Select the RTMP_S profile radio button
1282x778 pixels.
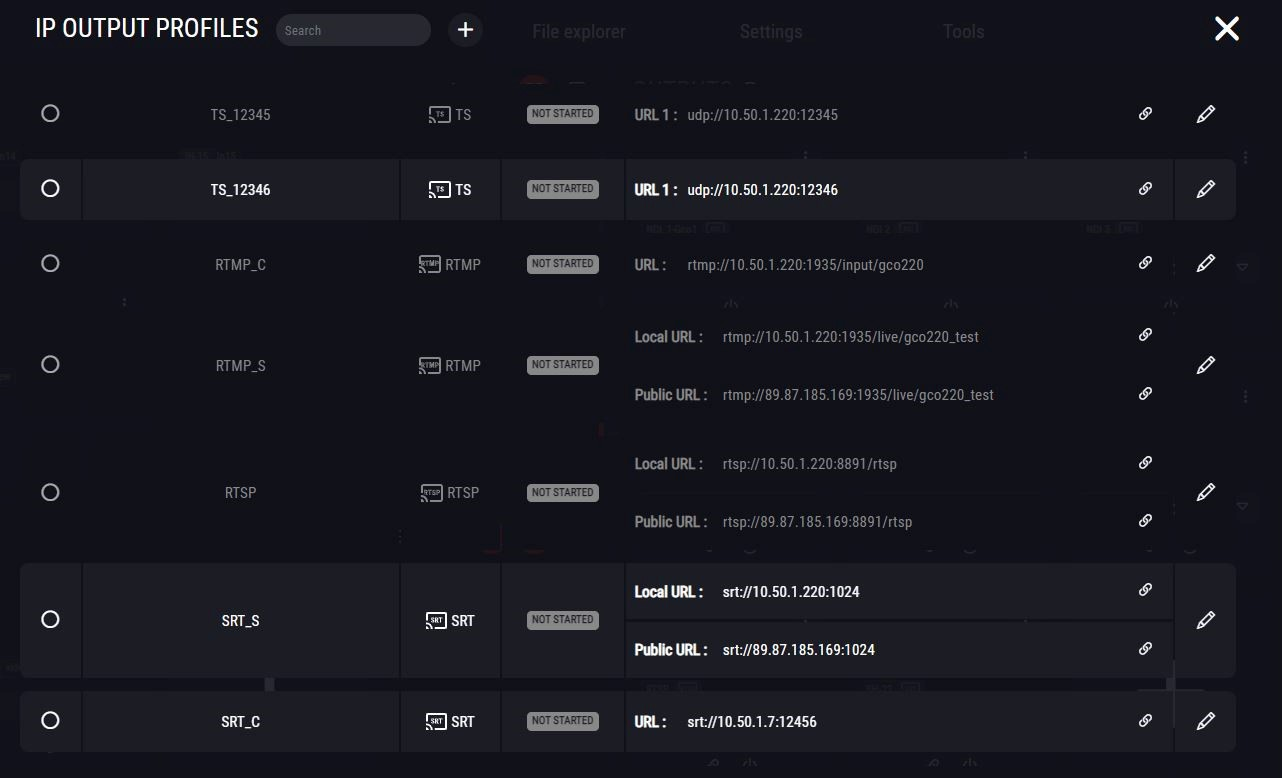(50, 365)
